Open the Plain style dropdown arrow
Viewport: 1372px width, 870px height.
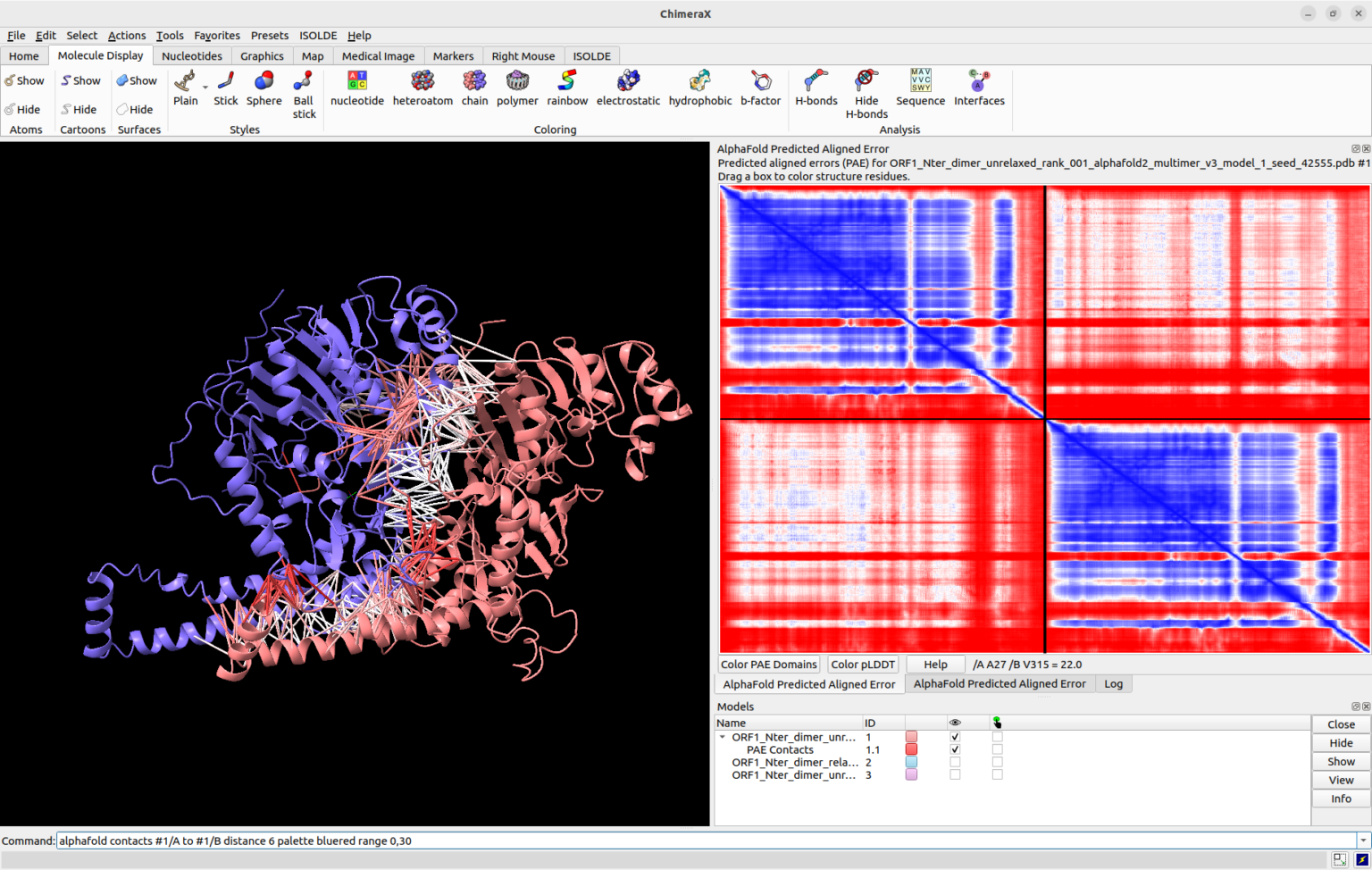pos(205,87)
